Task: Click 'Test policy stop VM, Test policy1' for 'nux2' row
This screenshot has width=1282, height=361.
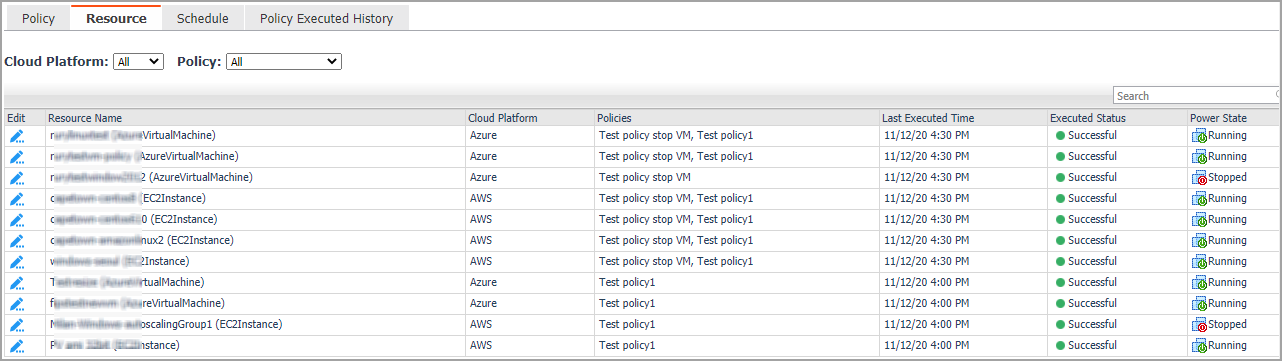Action: coord(675,241)
